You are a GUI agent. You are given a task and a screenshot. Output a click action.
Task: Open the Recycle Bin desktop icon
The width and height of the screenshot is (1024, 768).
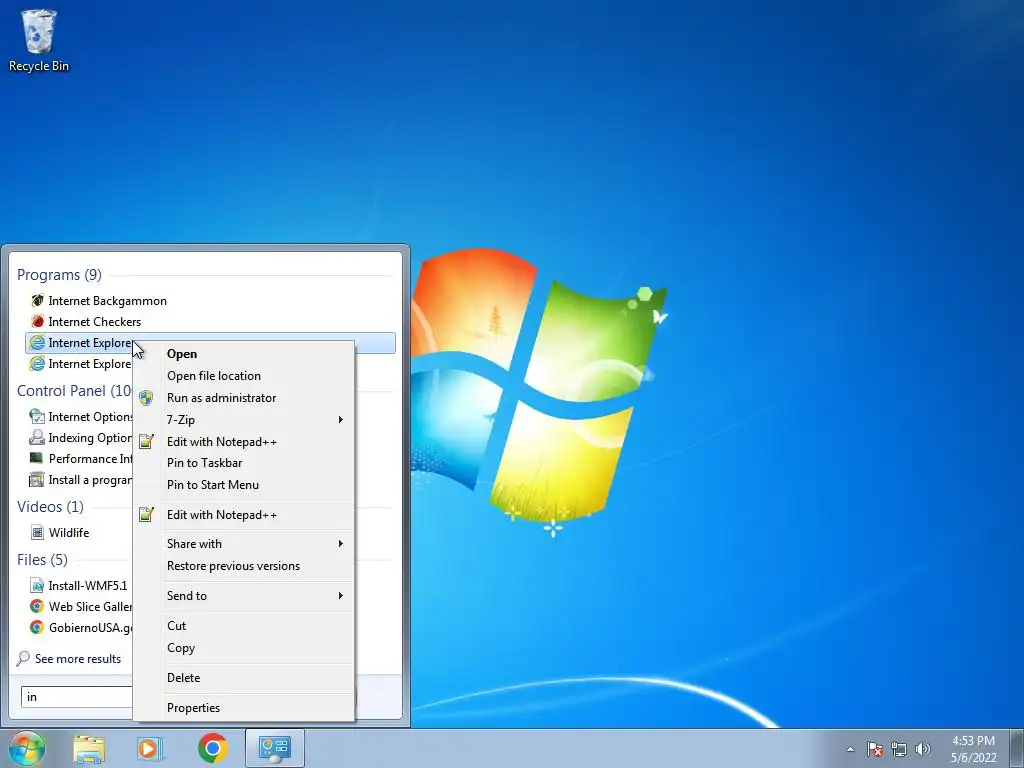(39, 40)
